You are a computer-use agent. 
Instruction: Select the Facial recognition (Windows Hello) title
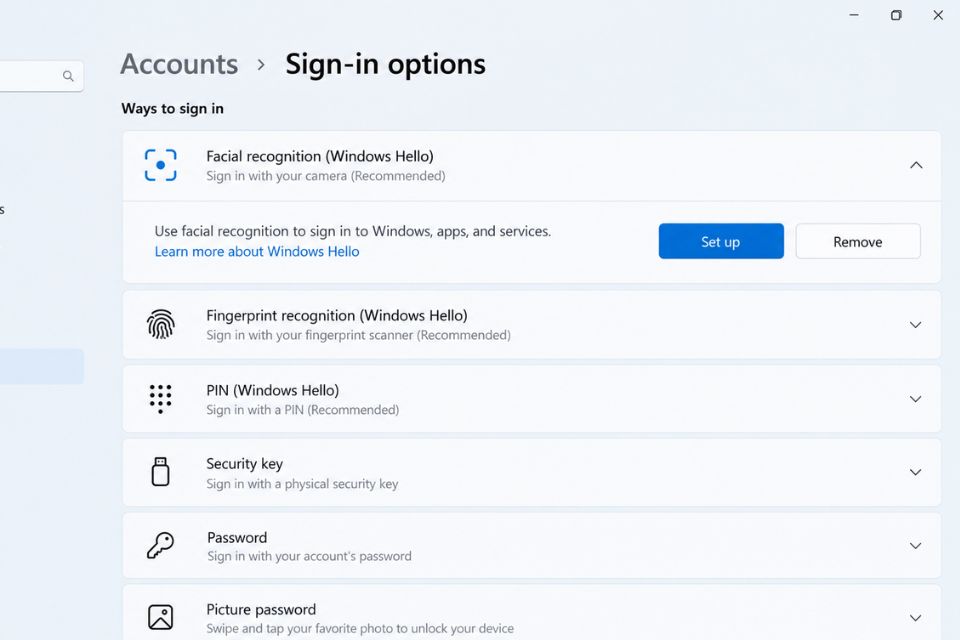point(320,156)
